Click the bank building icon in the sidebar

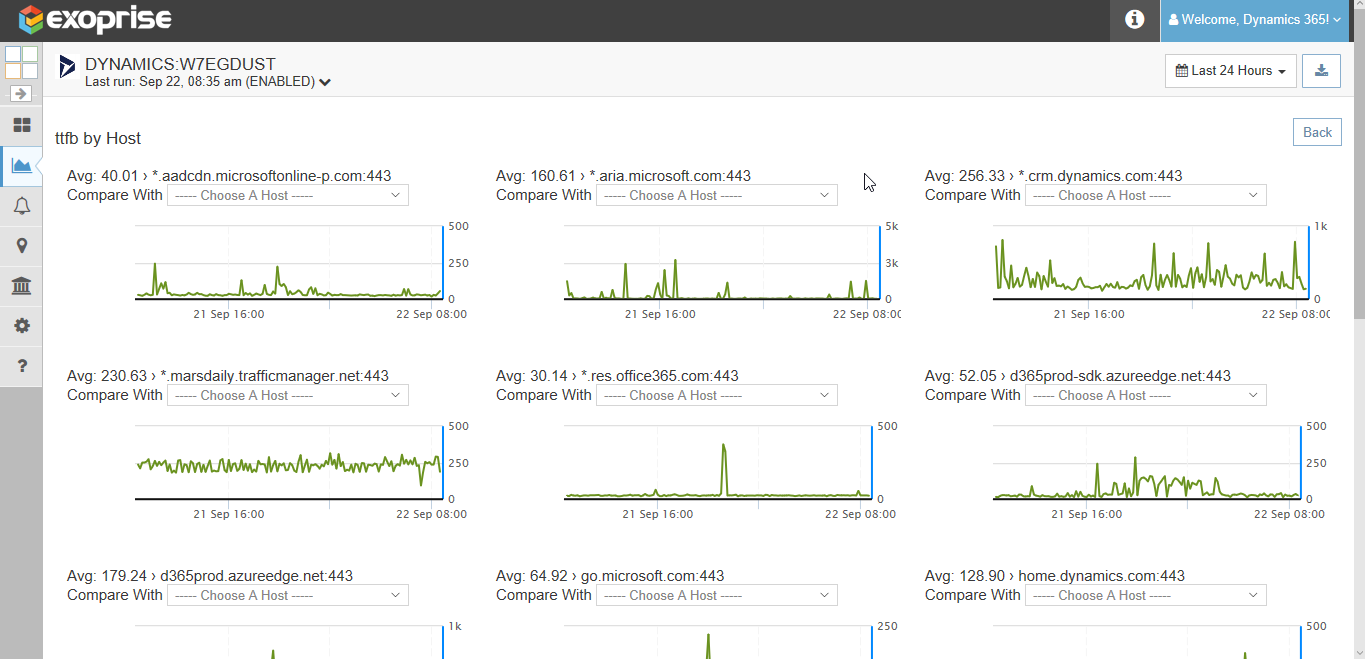[21, 287]
